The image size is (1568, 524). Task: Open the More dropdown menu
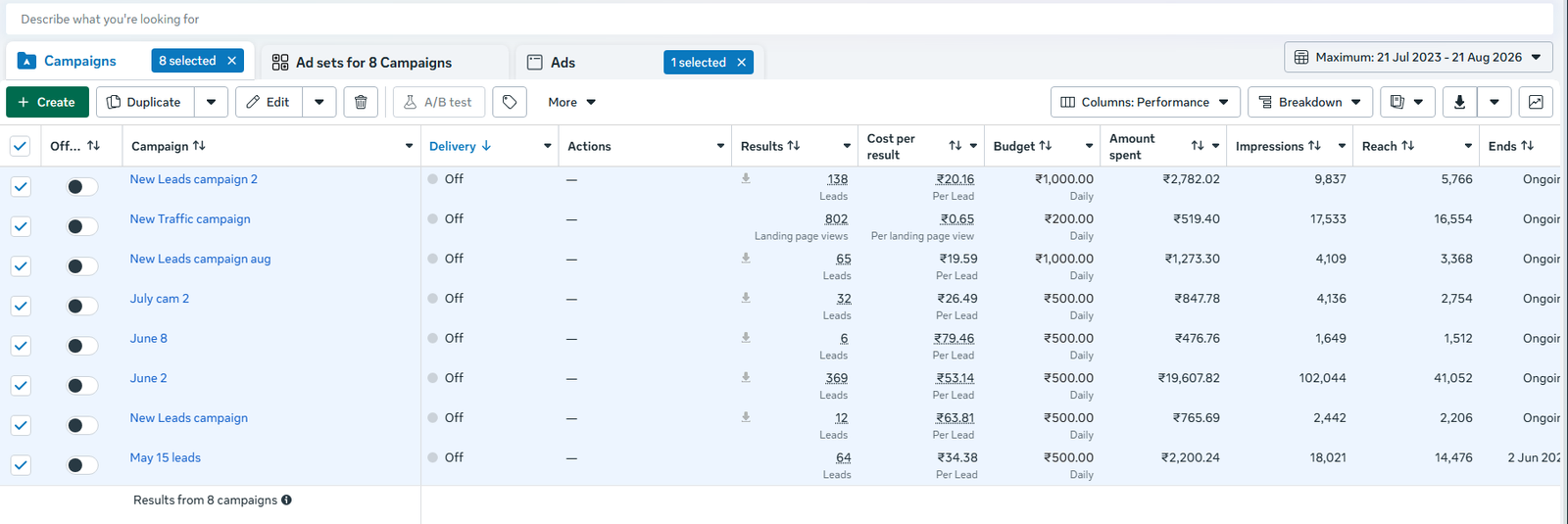[572, 102]
